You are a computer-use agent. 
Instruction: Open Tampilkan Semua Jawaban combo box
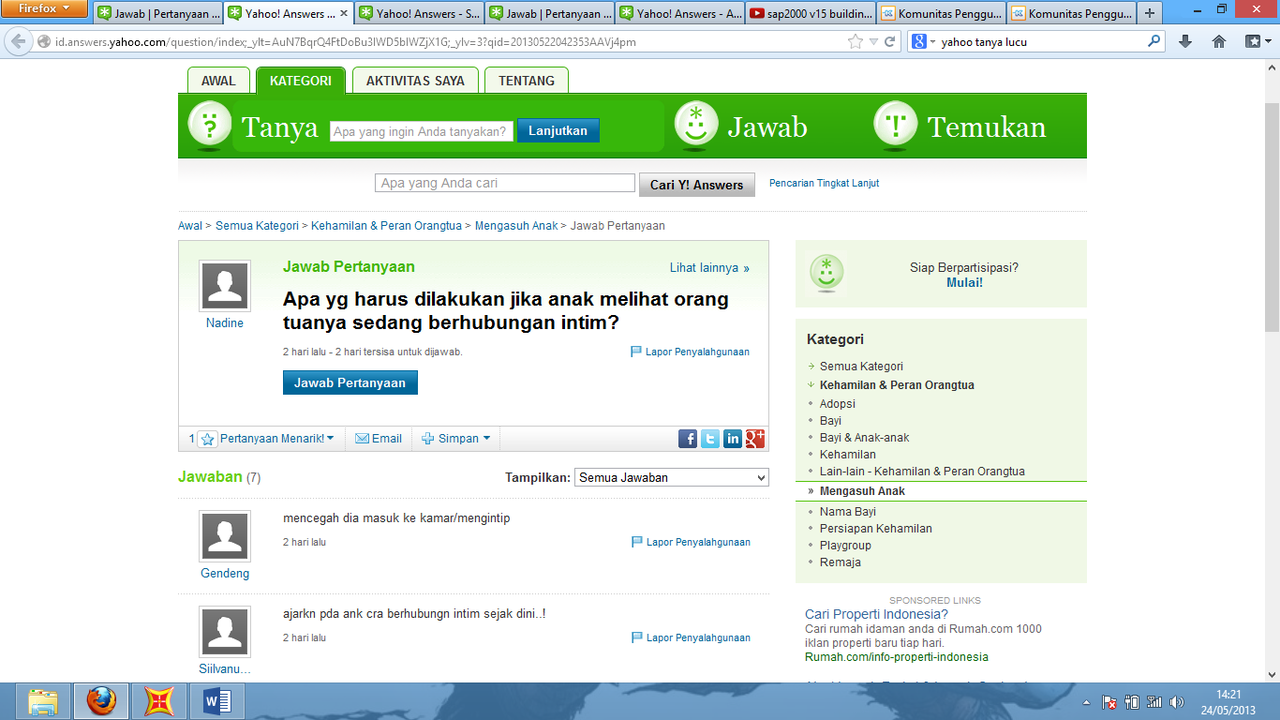[672, 477]
